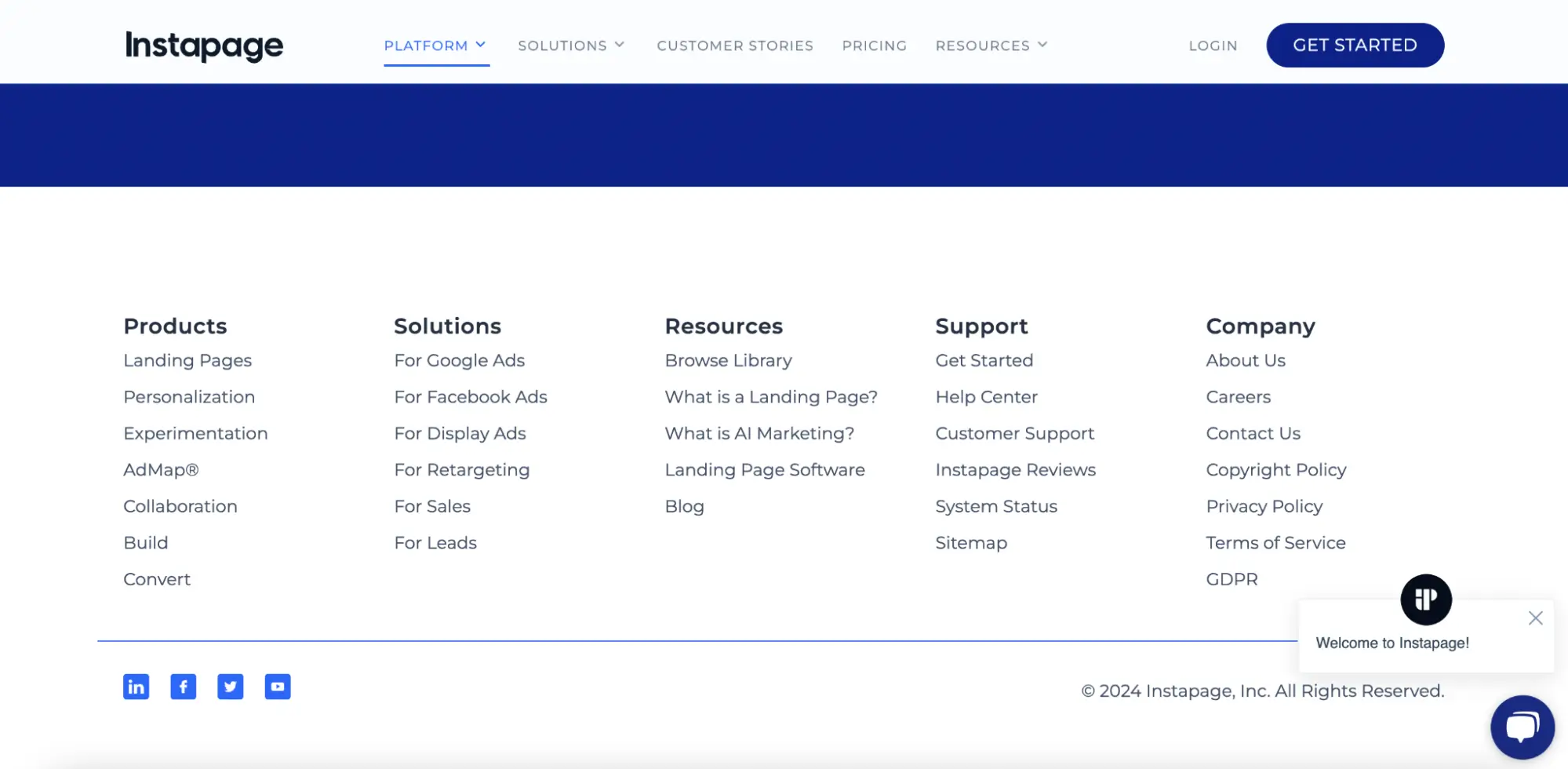Click Contact Us link
This screenshot has width=1568, height=769.
1253,433
